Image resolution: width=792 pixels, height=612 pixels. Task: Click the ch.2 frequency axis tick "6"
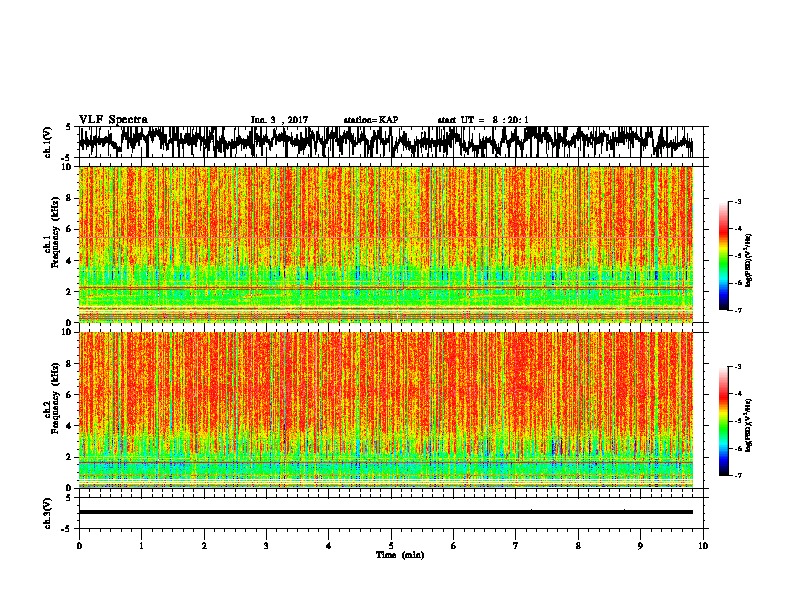(x=69, y=395)
